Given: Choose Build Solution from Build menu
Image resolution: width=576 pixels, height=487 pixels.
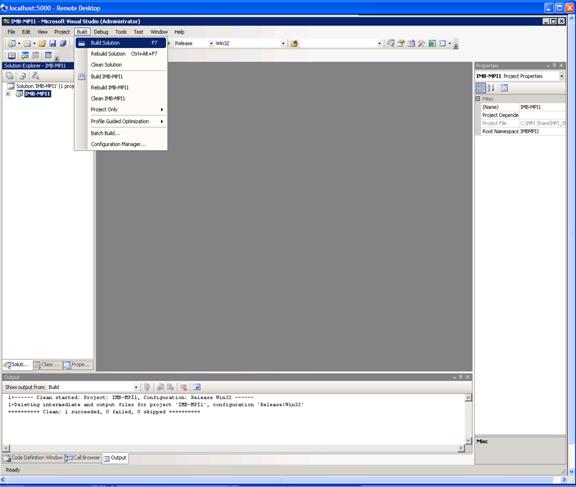Looking at the screenshot, I should click(121, 43).
